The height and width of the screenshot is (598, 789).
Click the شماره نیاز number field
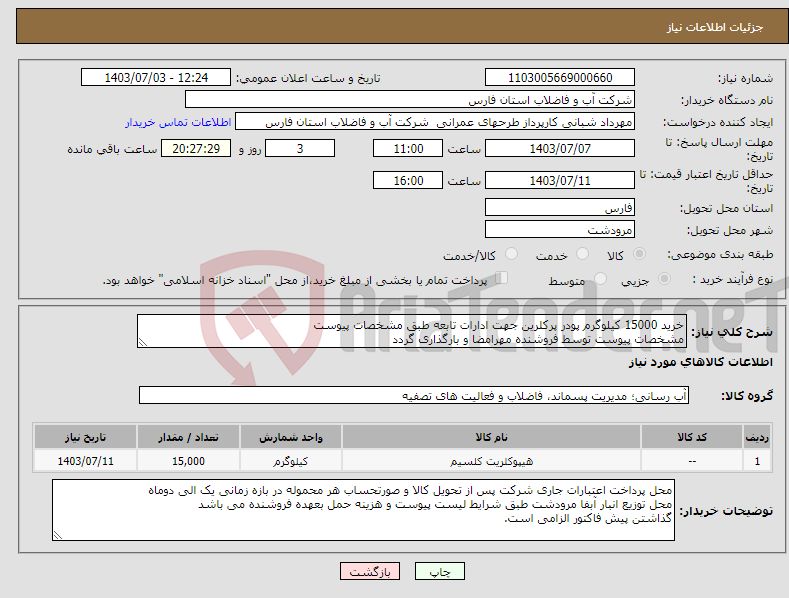tap(560, 78)
